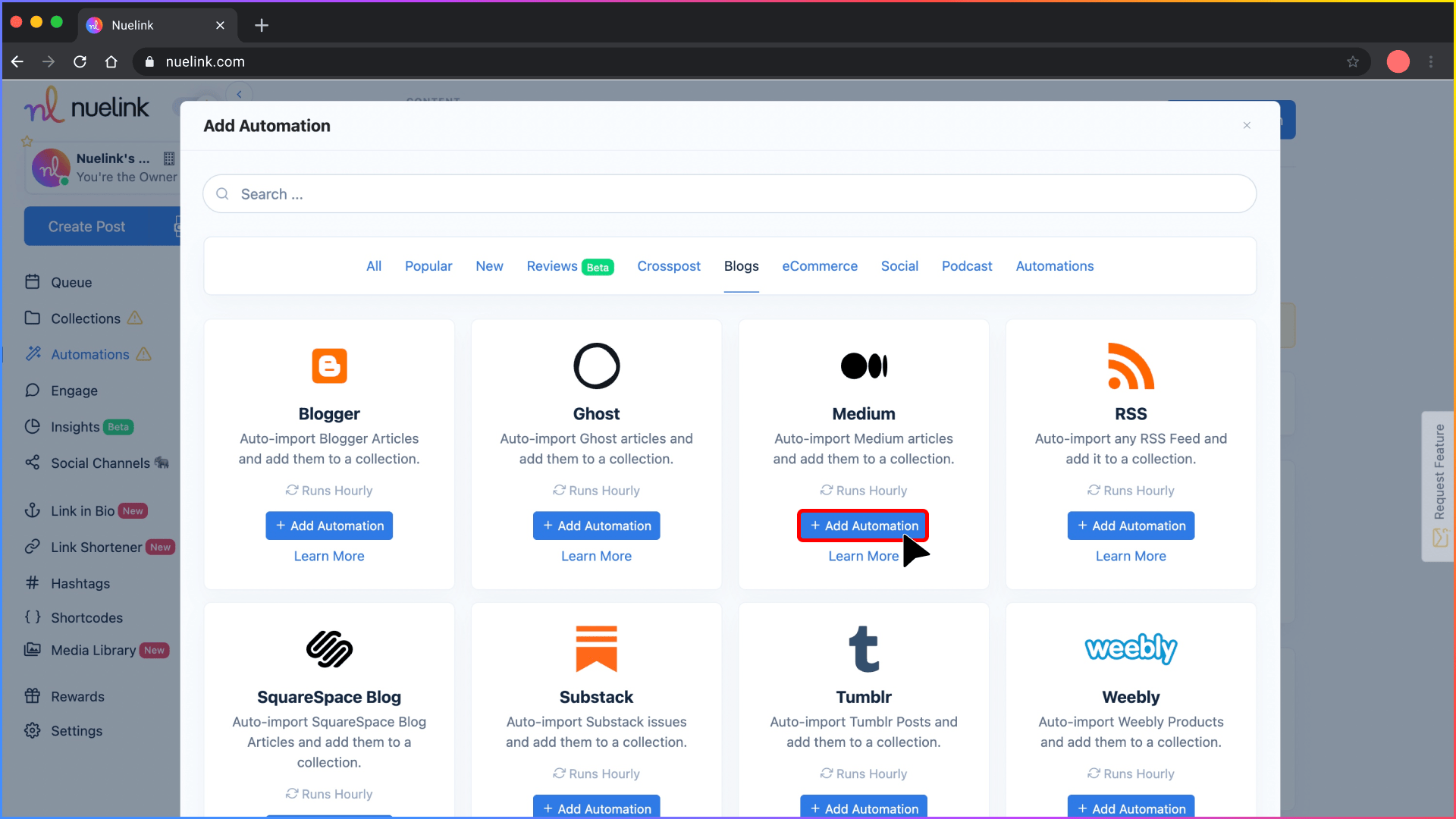This screenshot has width=1456, height=819.
Task: Add Automation for Ghost
Action: [x=596, y=526]
